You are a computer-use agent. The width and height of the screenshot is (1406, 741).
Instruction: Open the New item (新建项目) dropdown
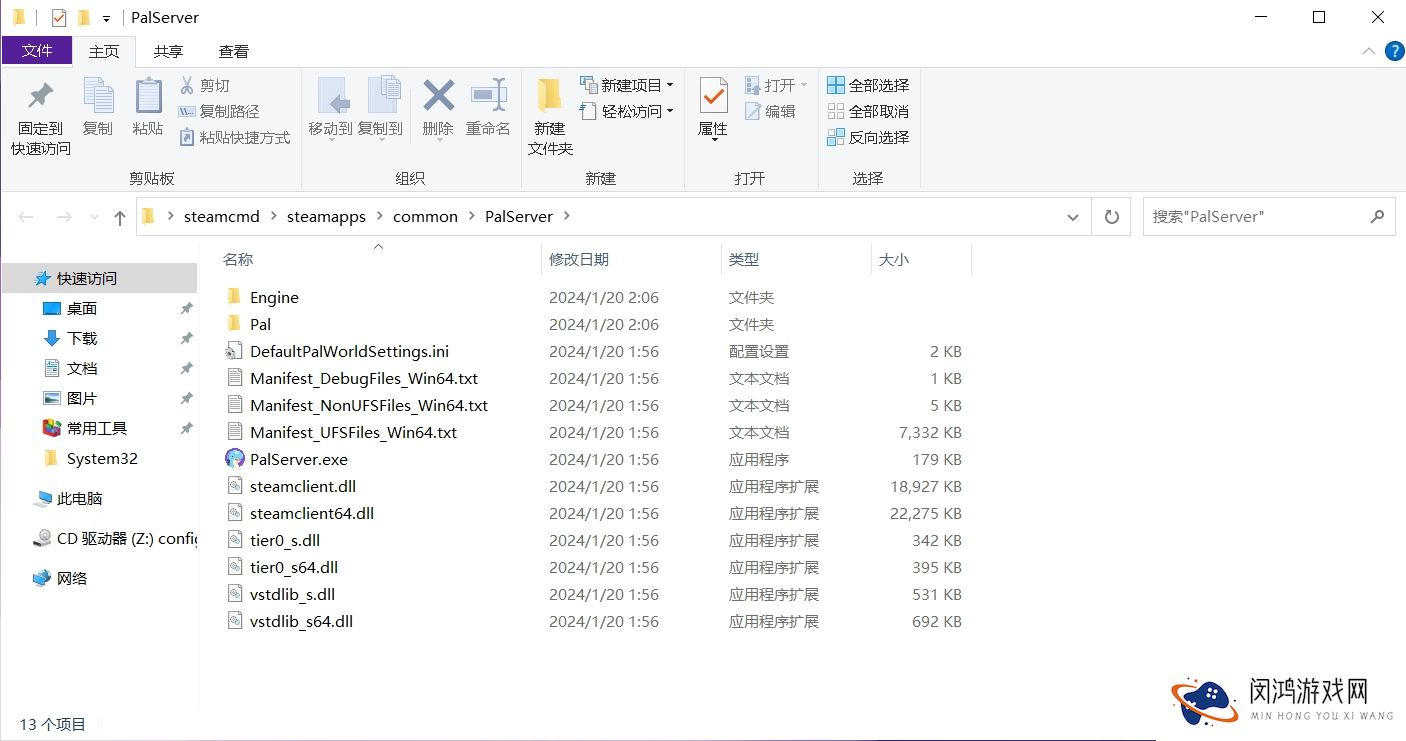point(627,85)
